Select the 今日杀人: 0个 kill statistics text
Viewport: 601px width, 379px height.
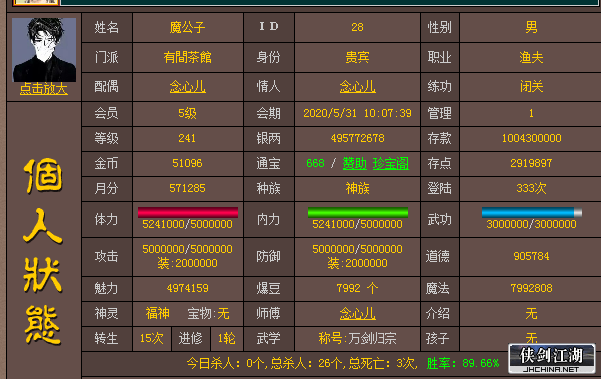click(226, 363)
